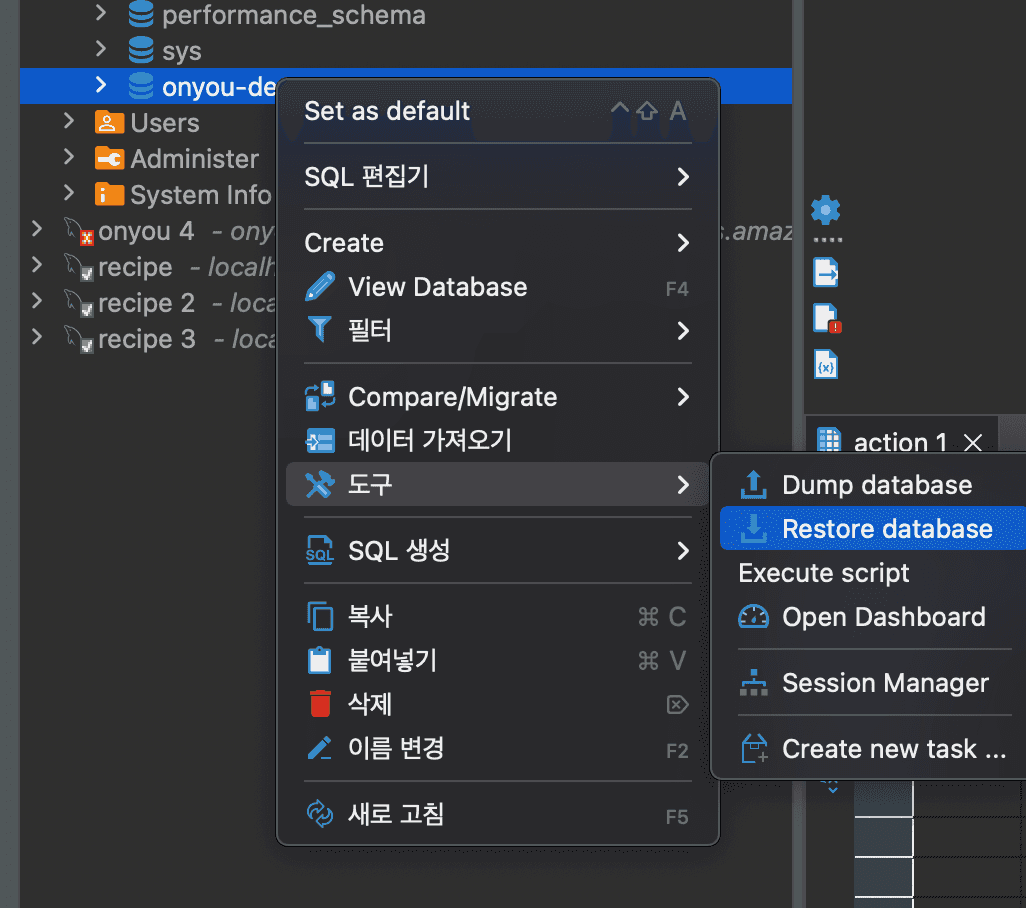Click the file icon with red error badge
The image size is (1026, 908).
pyautogui.click(x=825, y=318)
